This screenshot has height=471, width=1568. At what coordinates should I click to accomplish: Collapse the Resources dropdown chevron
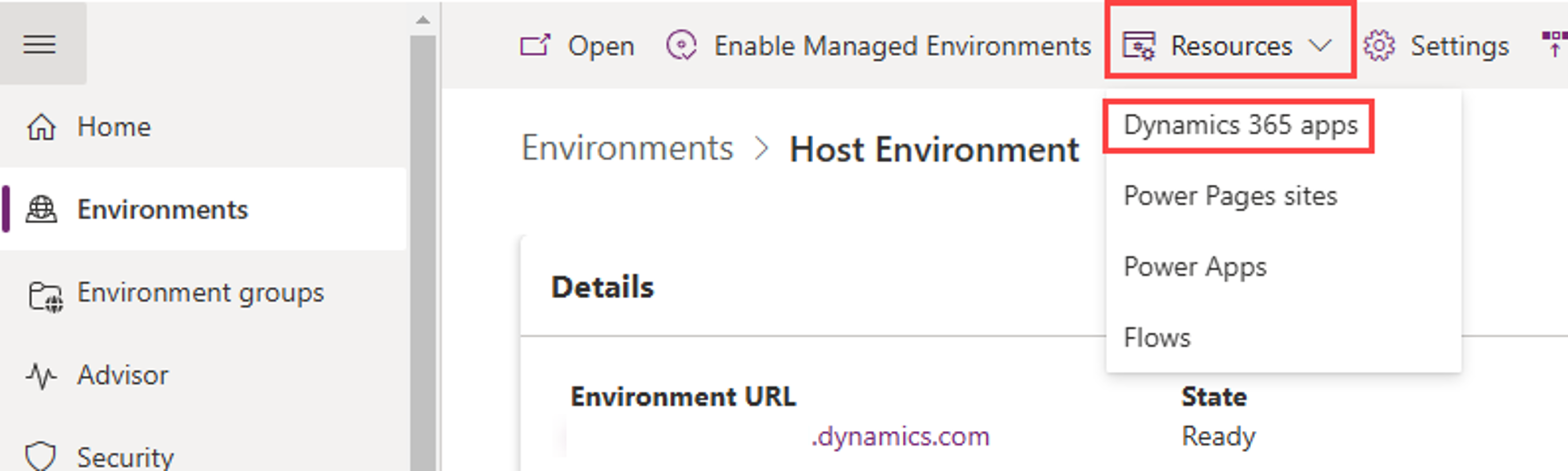[x=1320, y=46]
